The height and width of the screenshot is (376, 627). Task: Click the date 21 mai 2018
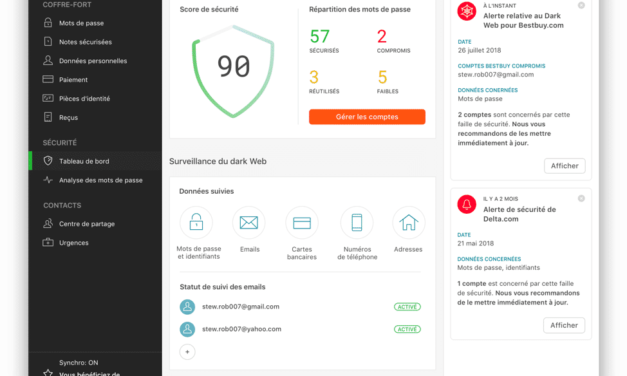click(475, 243)
